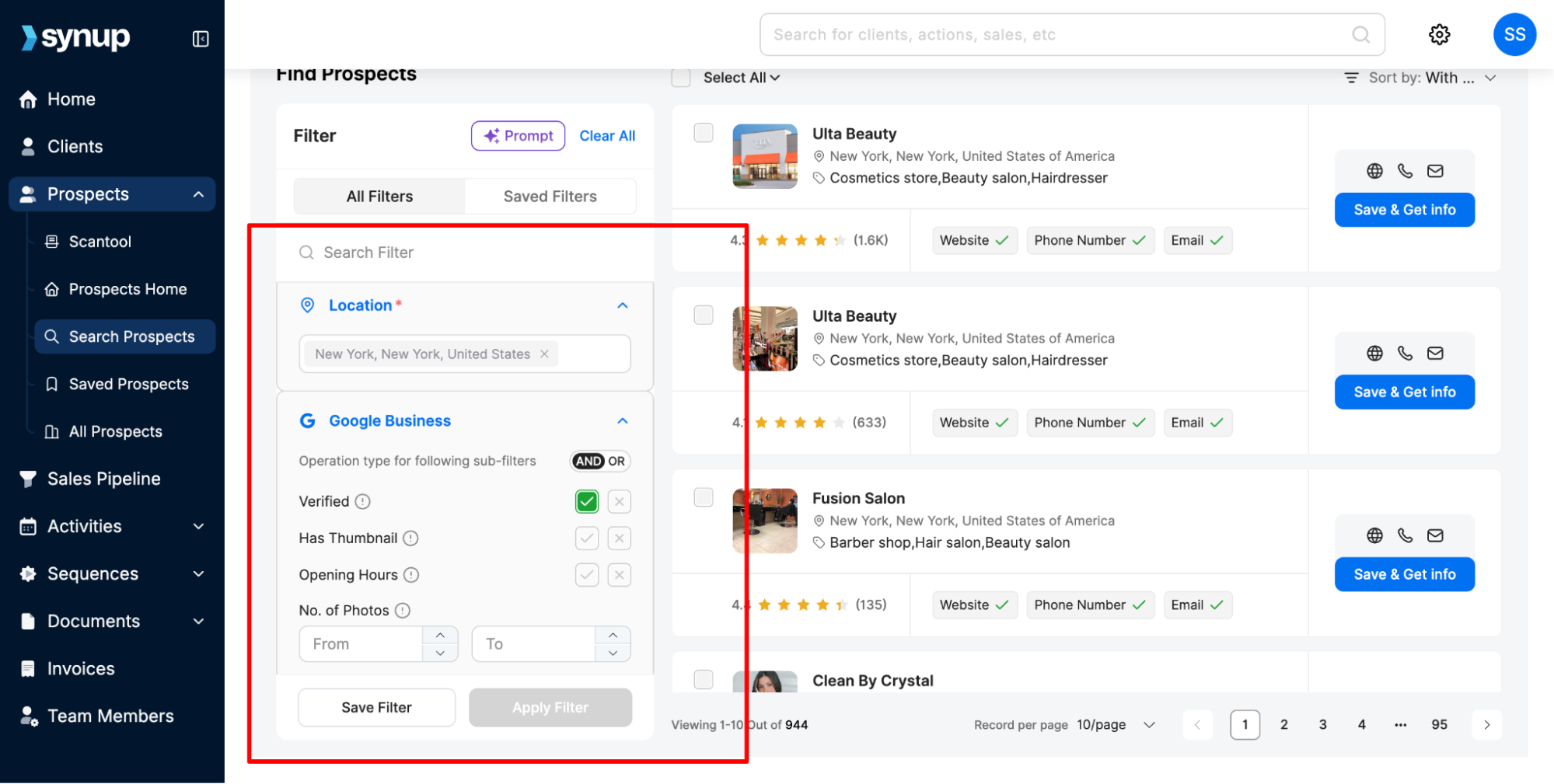
Task: Click globe icon for Ulta Beauty (633)
Action: (x=1374, y=354)
